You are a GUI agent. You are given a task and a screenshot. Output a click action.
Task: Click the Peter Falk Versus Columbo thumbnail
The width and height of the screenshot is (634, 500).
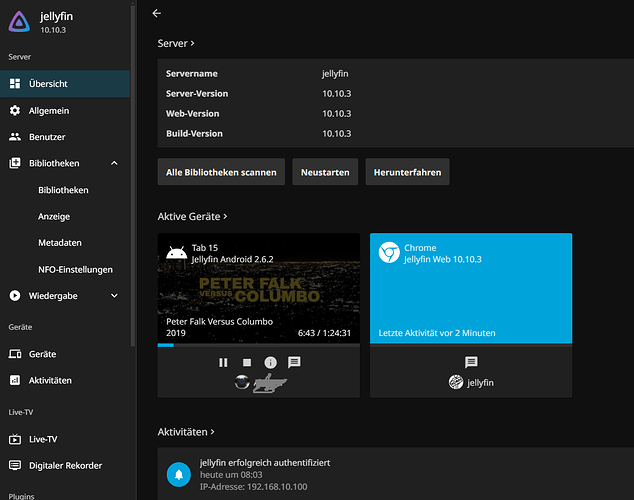[x=259, y=289]
